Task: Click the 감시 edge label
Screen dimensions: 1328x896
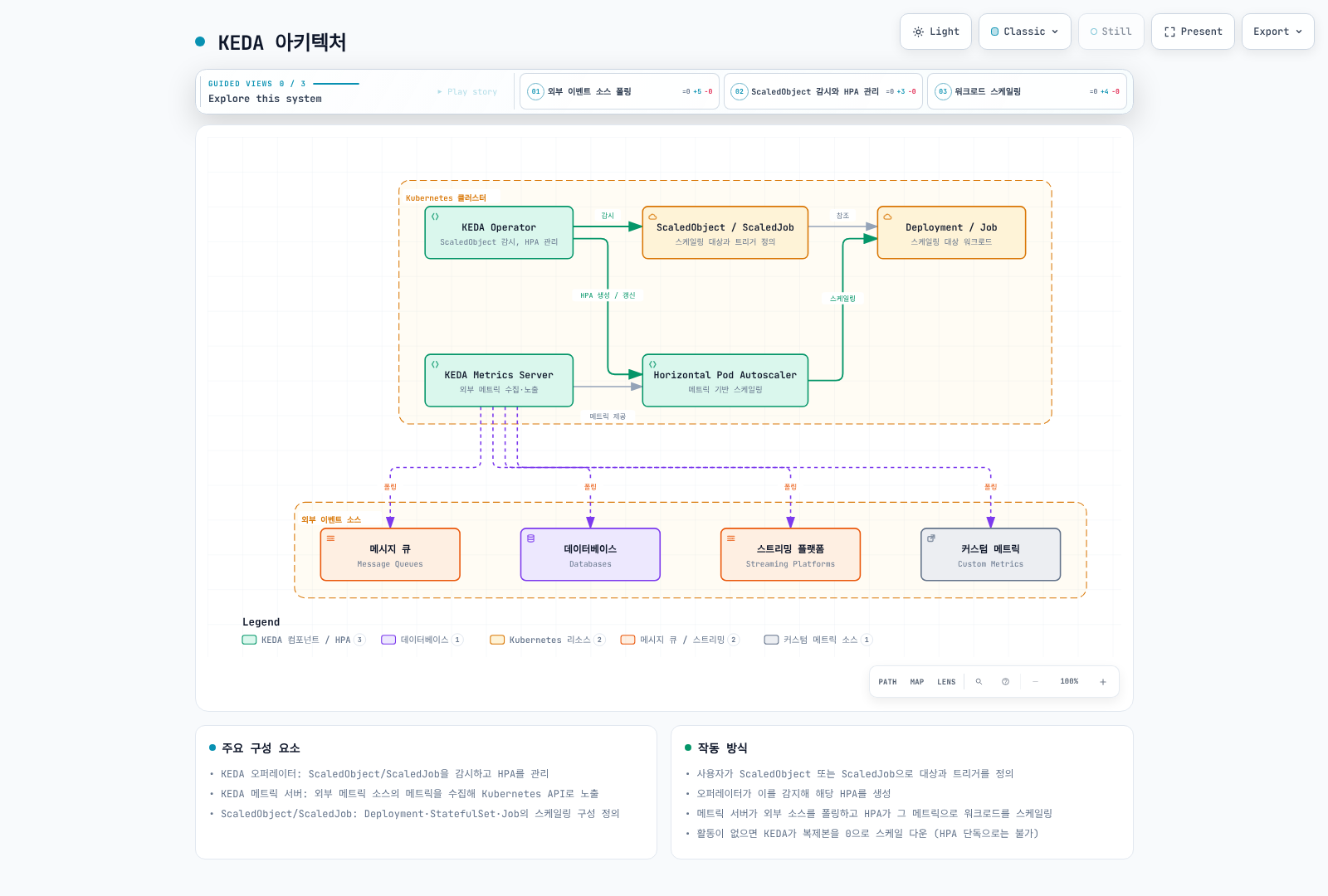Action: 608,216
